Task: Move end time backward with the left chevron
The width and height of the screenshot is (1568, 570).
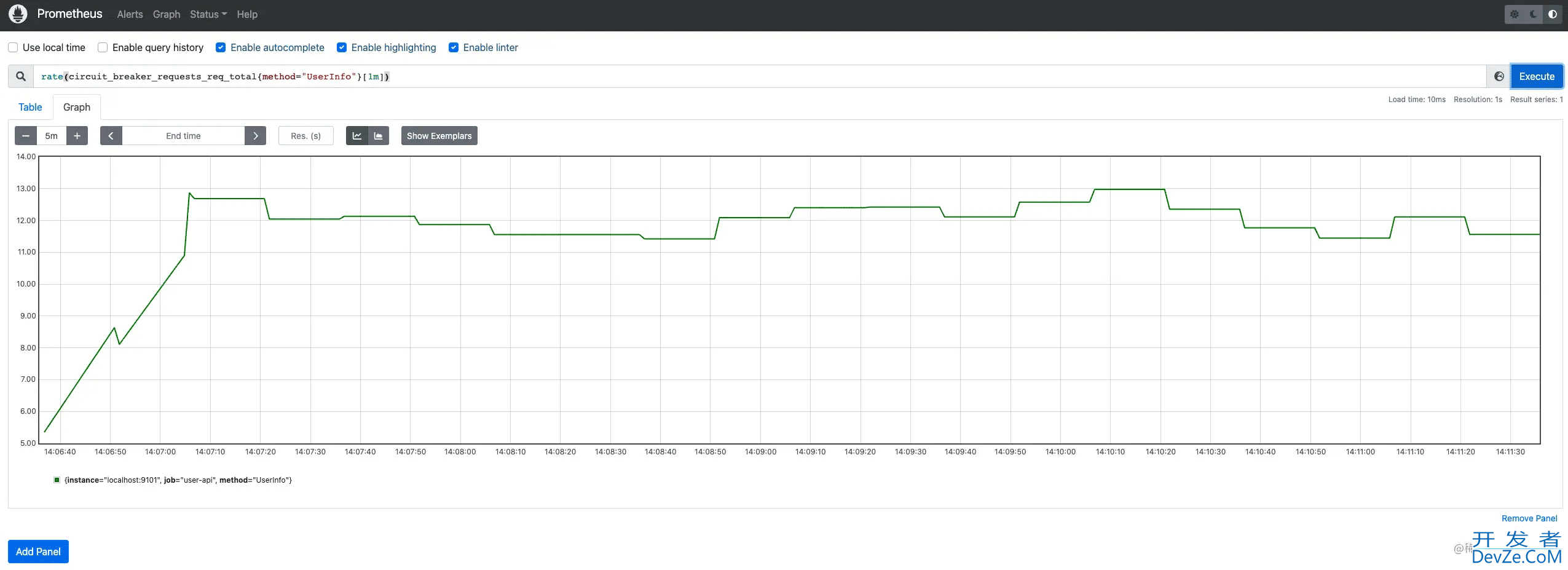Action: tap(111, 136)
